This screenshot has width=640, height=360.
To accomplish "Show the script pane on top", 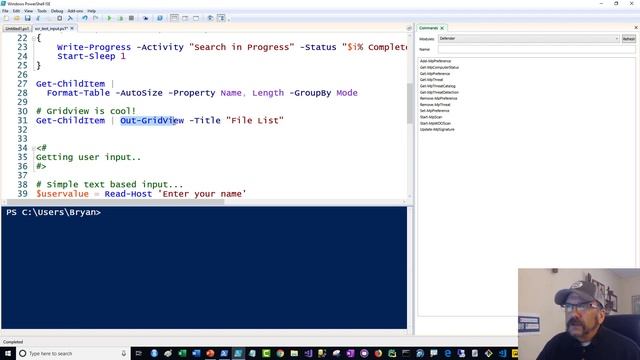I will 174,18.
